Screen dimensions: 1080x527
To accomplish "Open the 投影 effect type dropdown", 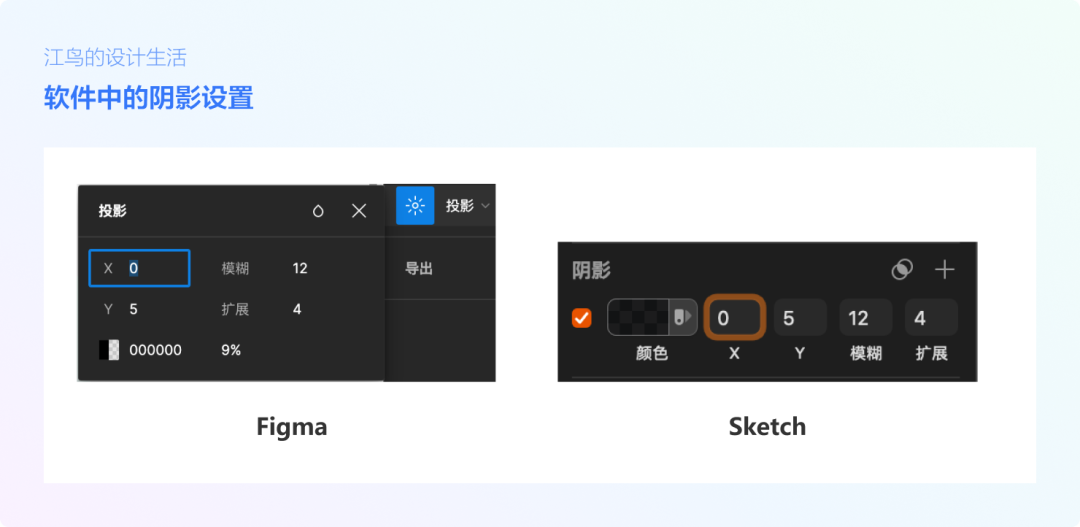I will 468,206.
